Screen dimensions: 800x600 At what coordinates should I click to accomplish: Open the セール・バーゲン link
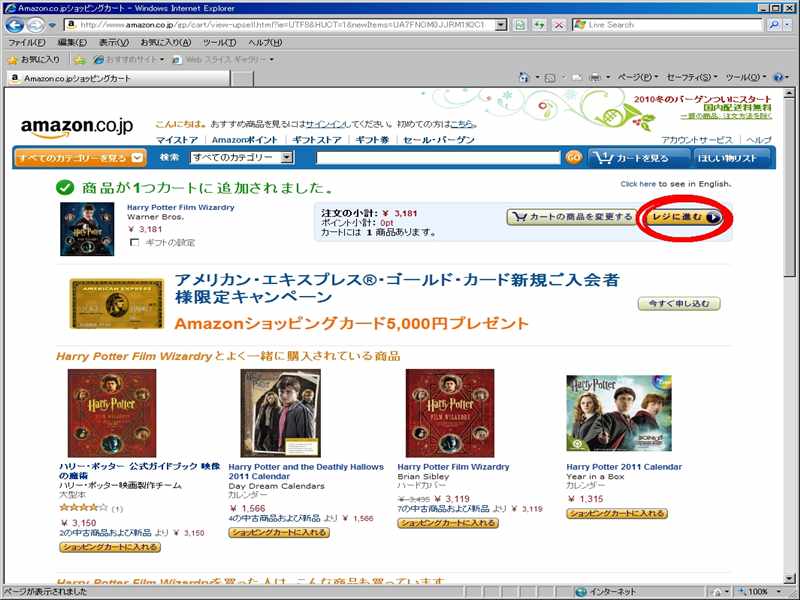click(439, 140)
